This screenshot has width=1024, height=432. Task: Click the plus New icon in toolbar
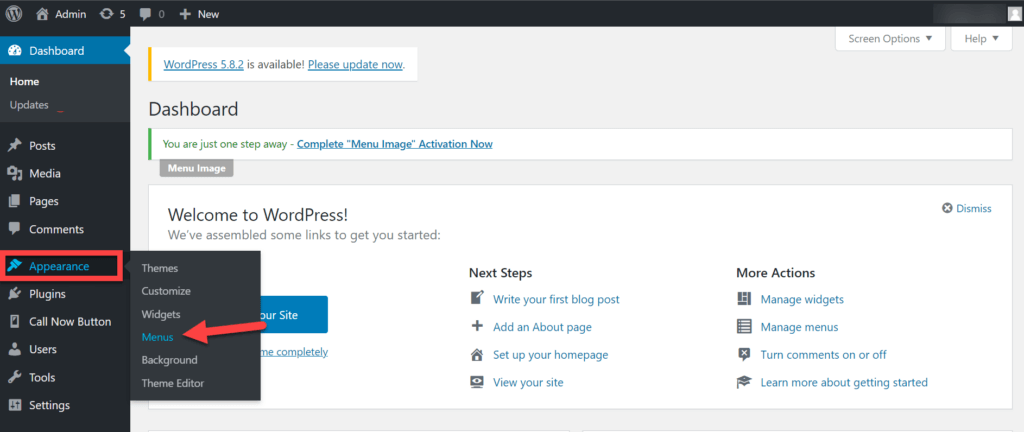185,14
